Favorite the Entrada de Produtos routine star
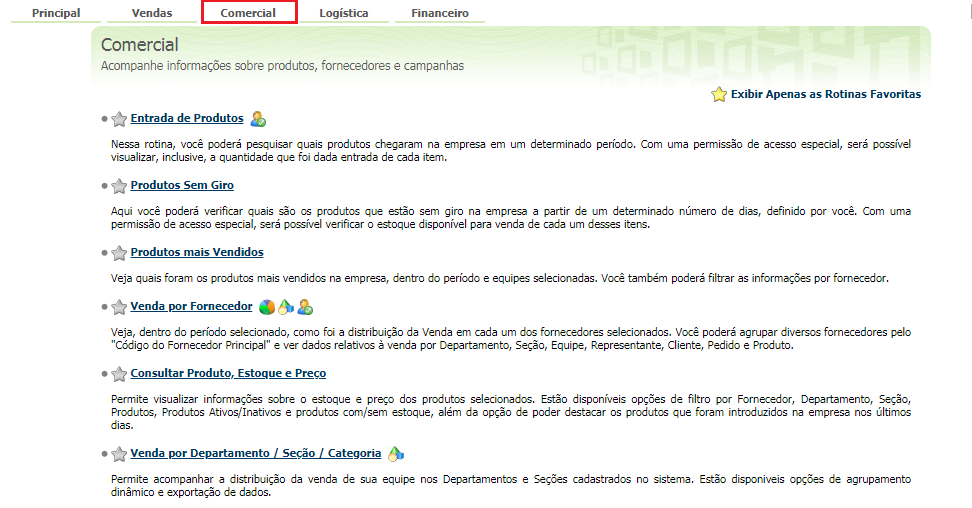 tap(119, 118)
